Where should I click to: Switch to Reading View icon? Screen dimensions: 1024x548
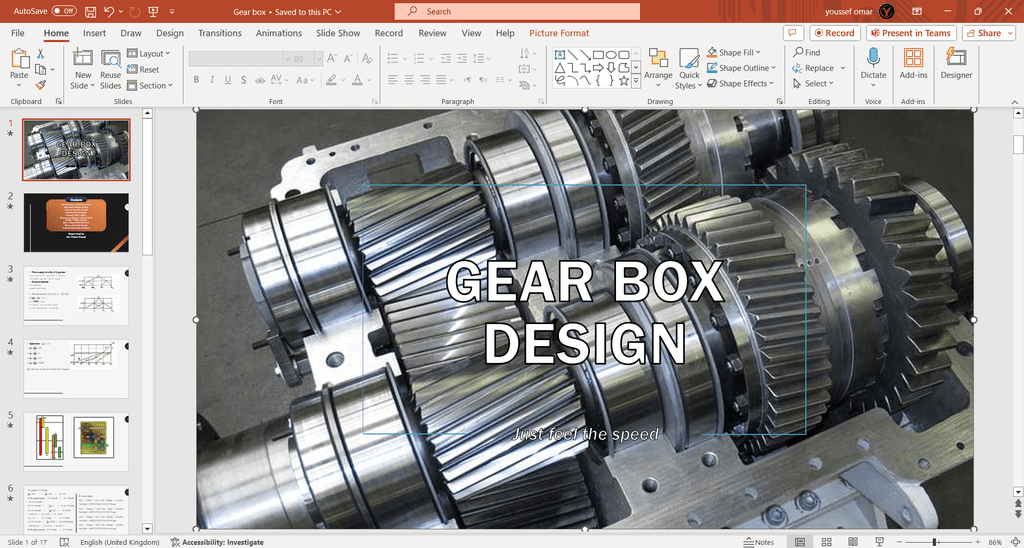pyautogui.click(x=853, y=542)
